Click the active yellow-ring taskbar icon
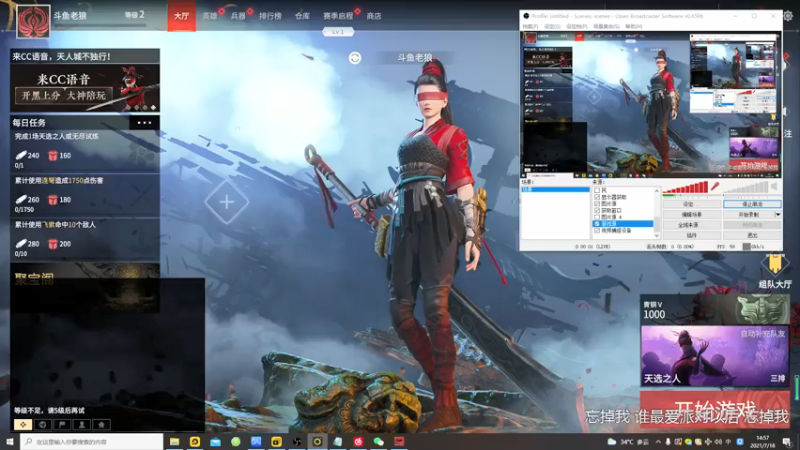The height and width of the screenshot is (450, 800). coord(317,442)
